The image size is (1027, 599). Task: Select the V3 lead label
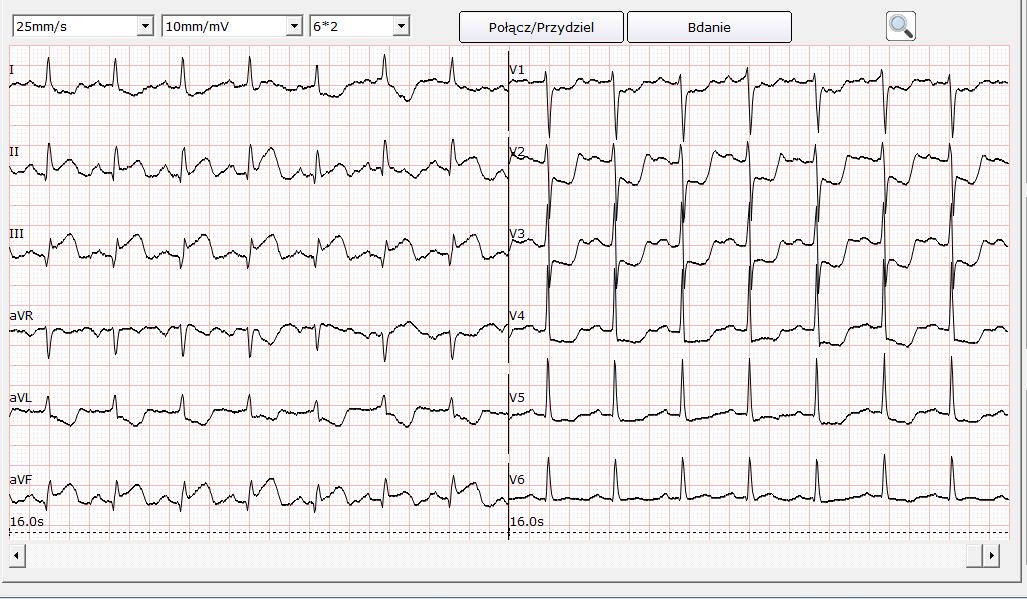(517, 233)
